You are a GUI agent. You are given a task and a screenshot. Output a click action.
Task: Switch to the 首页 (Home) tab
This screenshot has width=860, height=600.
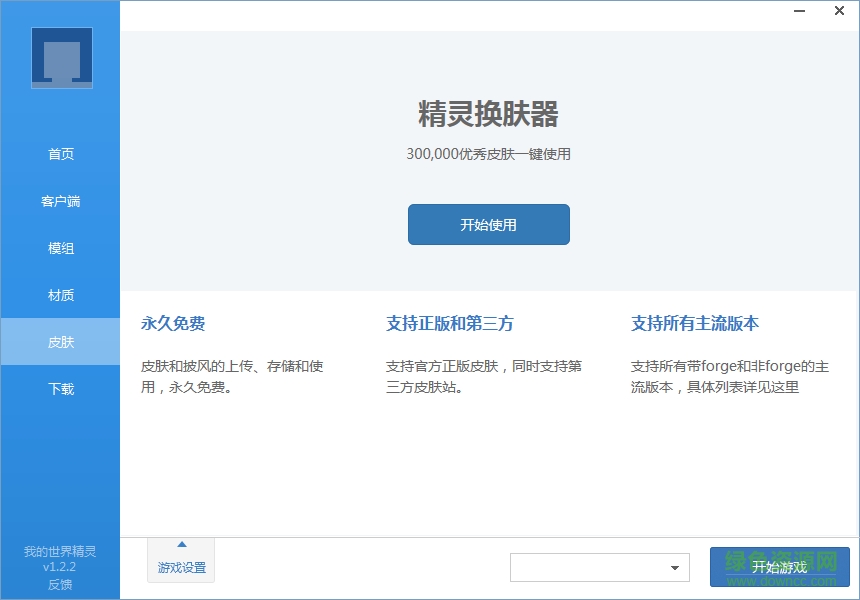pyautogui.click(x=60, y=154)
